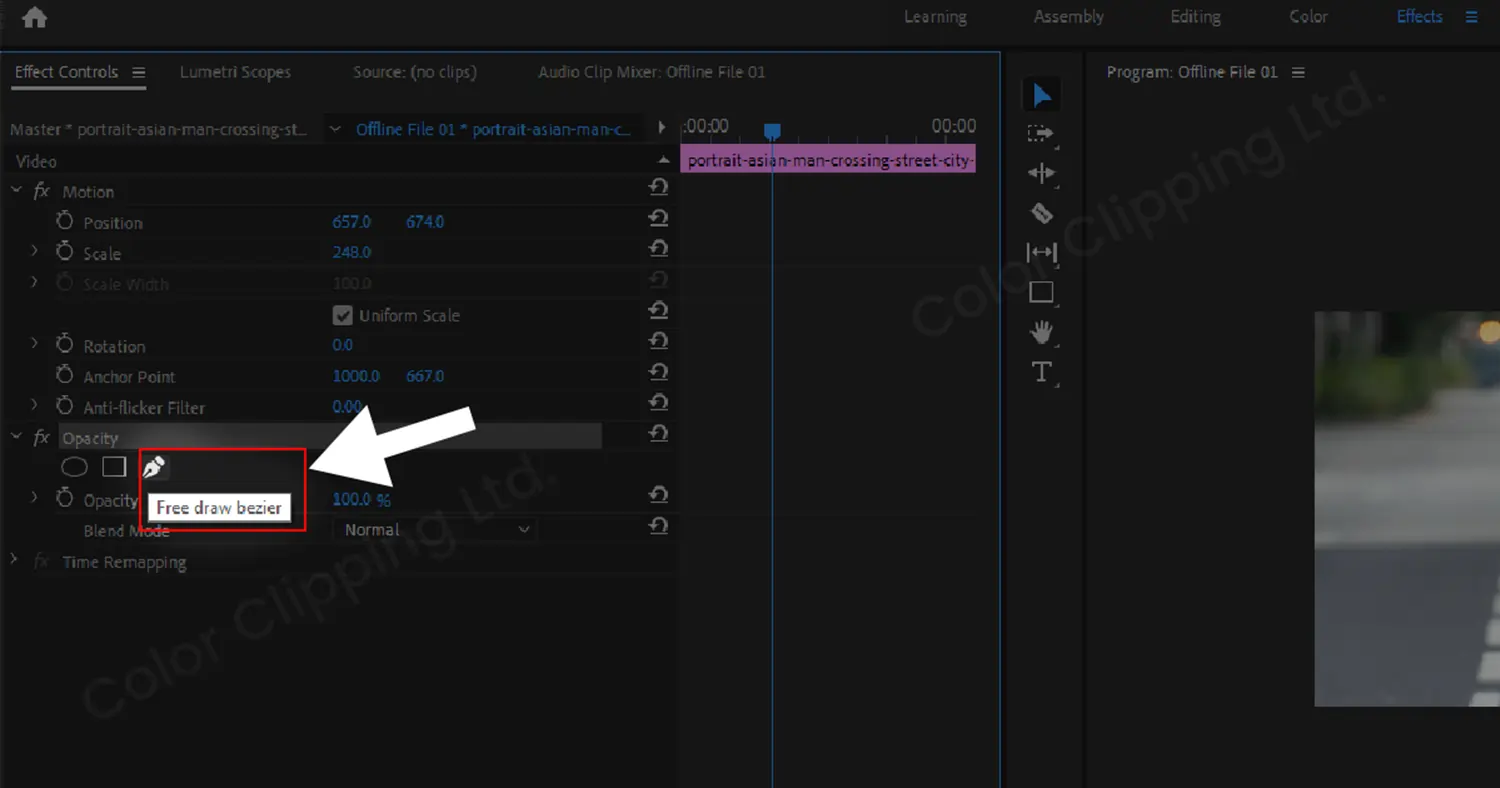Toggle animation stopwatch for Rotation
1500x788 pixels.
65,345
